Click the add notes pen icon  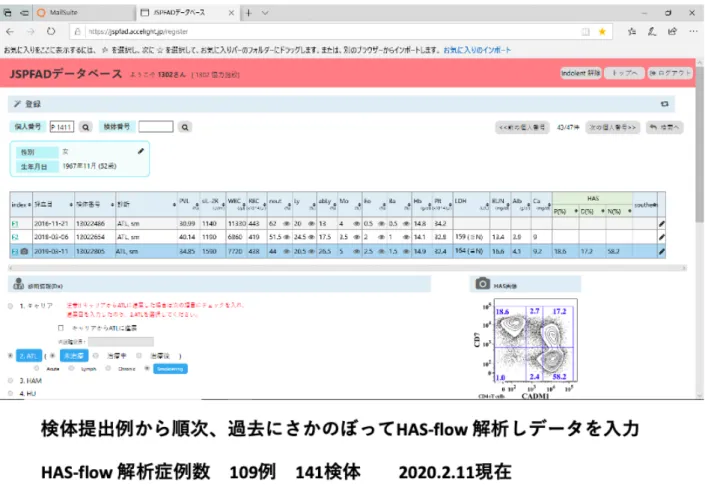652,31
